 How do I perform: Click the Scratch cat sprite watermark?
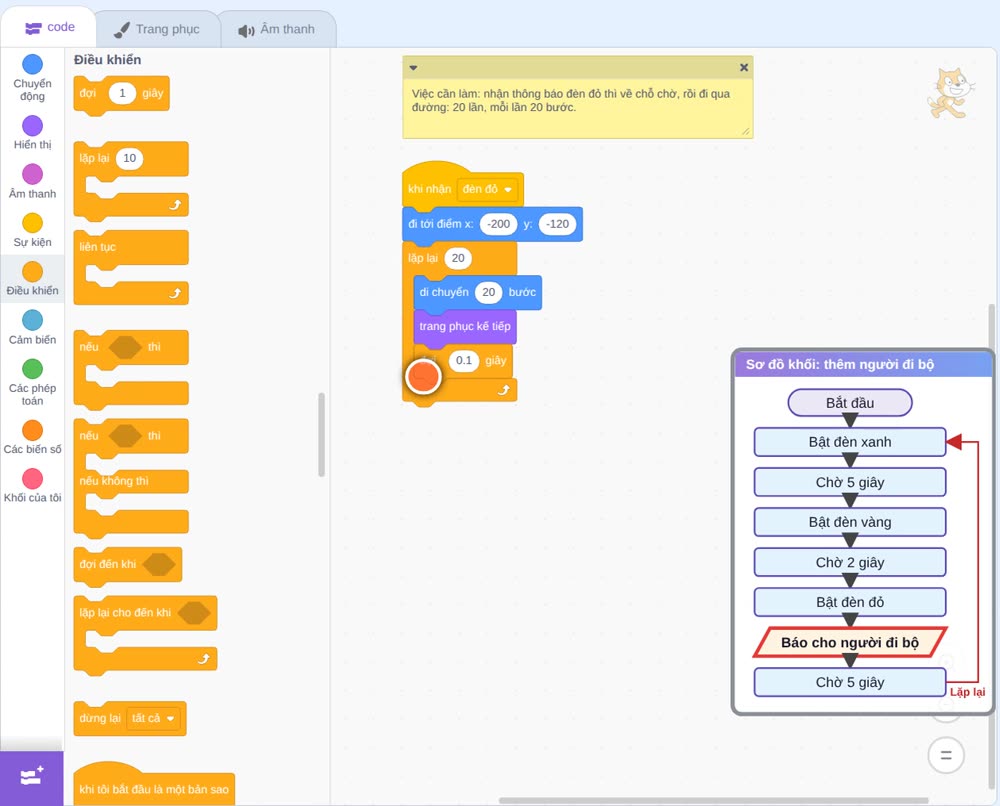[951, 93]
